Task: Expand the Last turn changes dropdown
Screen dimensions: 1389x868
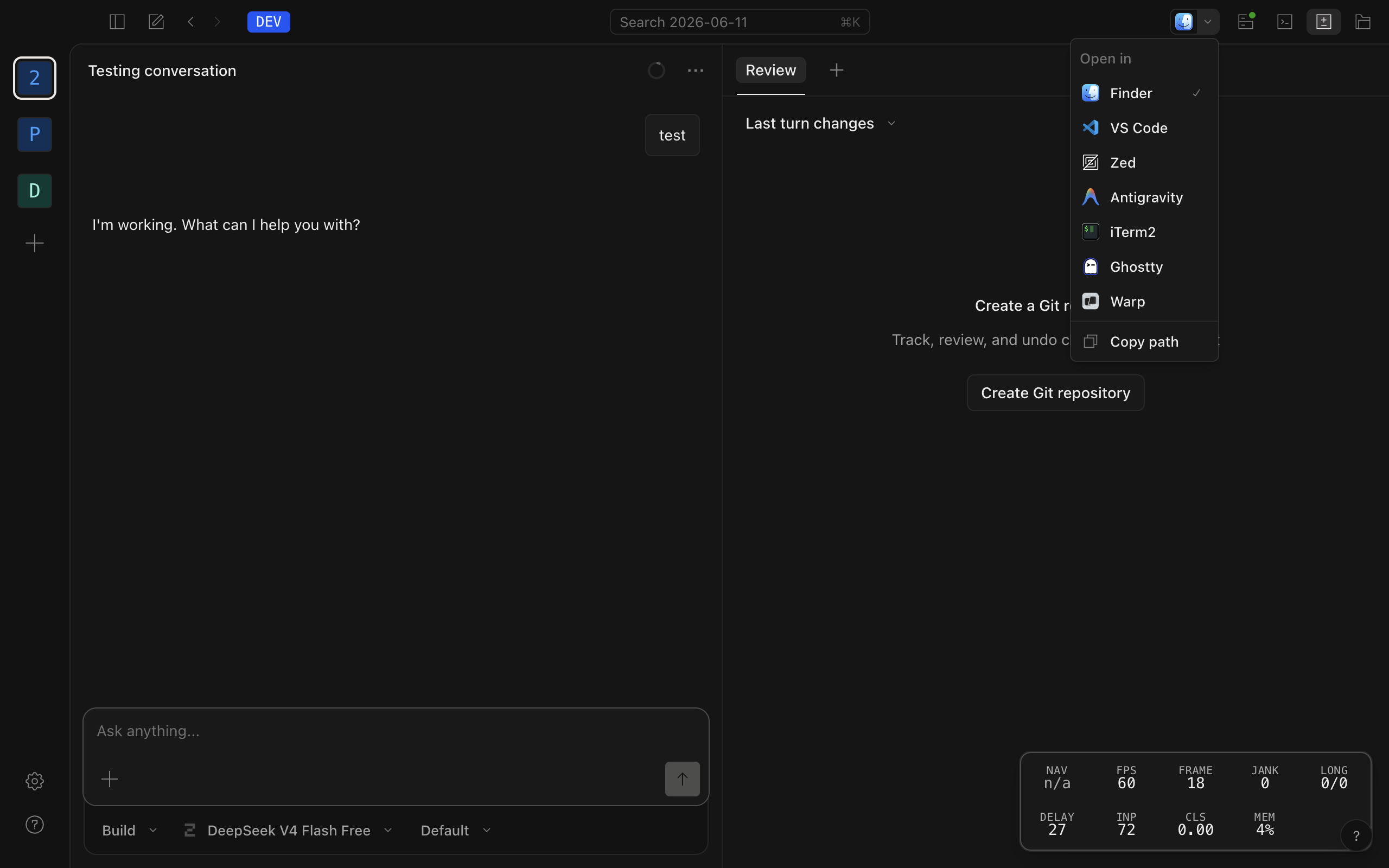Action: point(820,124)
